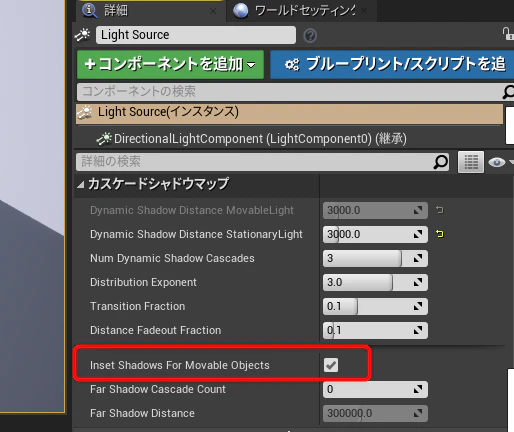Click the Far Shadow Cascade Count spin icon

418,389
